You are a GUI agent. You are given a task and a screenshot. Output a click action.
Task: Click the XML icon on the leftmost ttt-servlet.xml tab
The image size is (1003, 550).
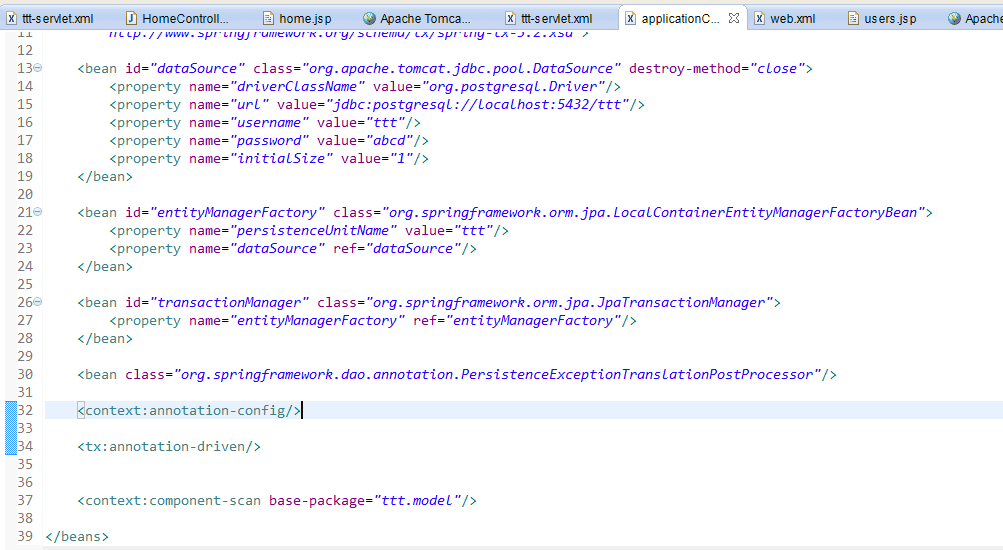(11, 18)
